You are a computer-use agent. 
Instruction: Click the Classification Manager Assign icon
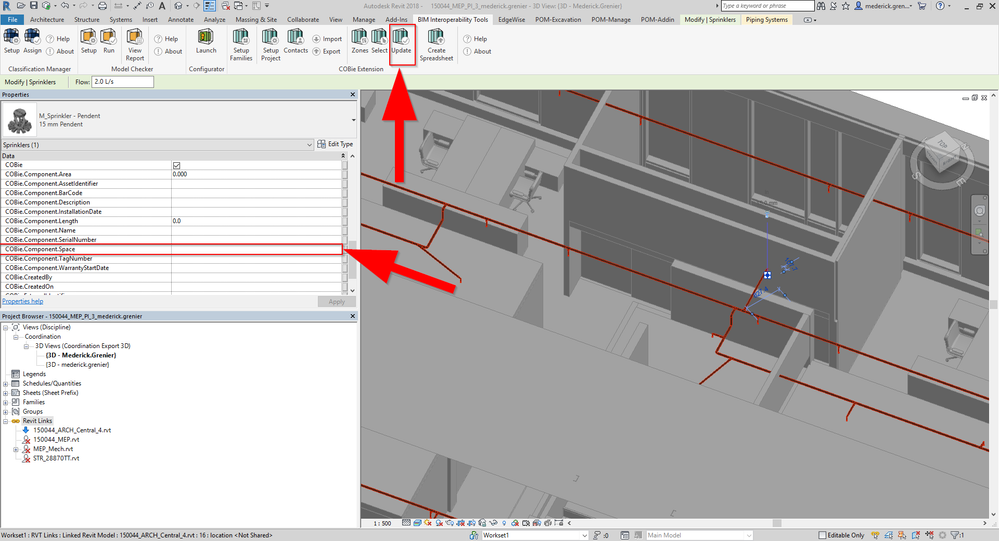[x=32, y=41]
